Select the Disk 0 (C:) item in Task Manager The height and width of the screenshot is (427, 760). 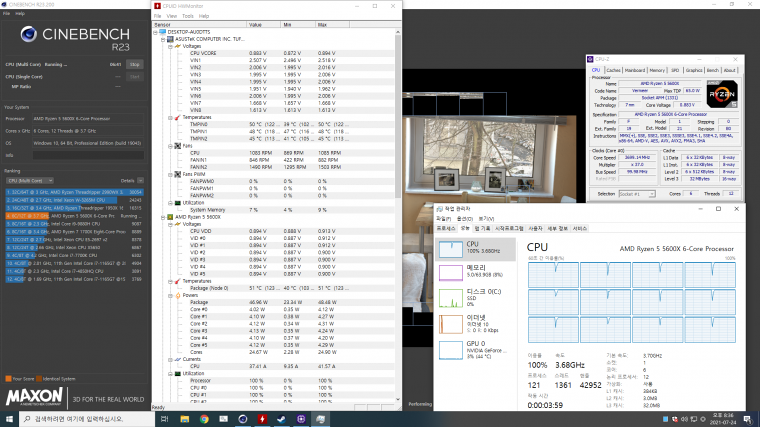pyautogui.click(x=475, y=298)
